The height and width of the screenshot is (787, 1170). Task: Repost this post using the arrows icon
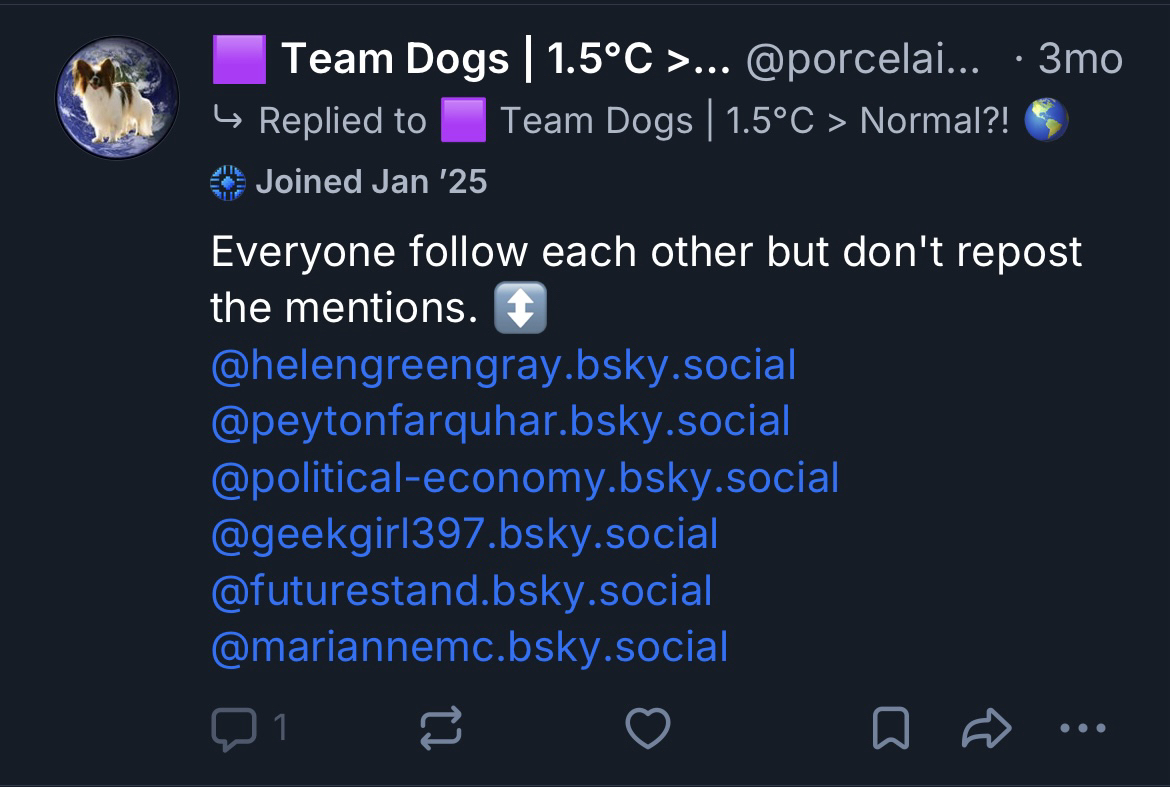coord(440,728)
